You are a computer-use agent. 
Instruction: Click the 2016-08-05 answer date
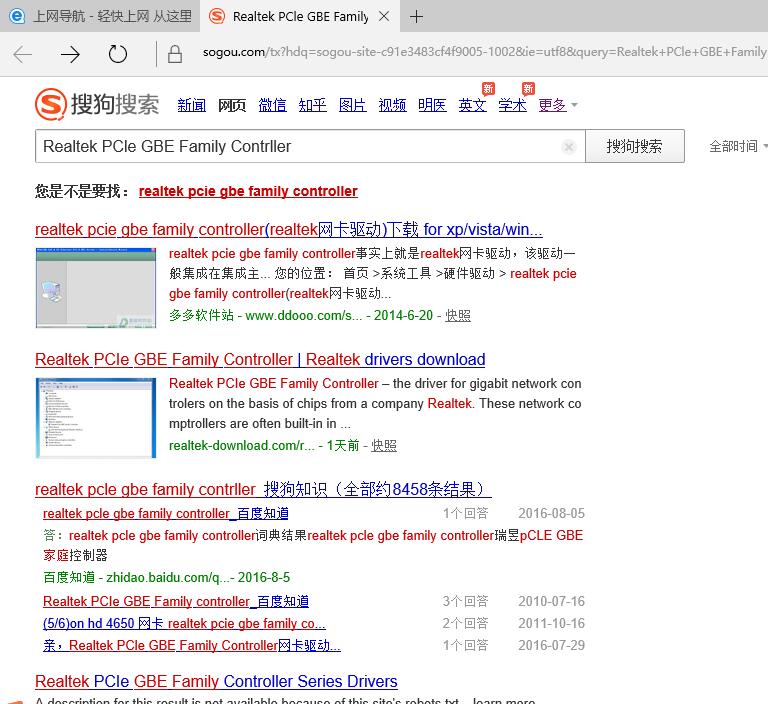coord(552,513)
